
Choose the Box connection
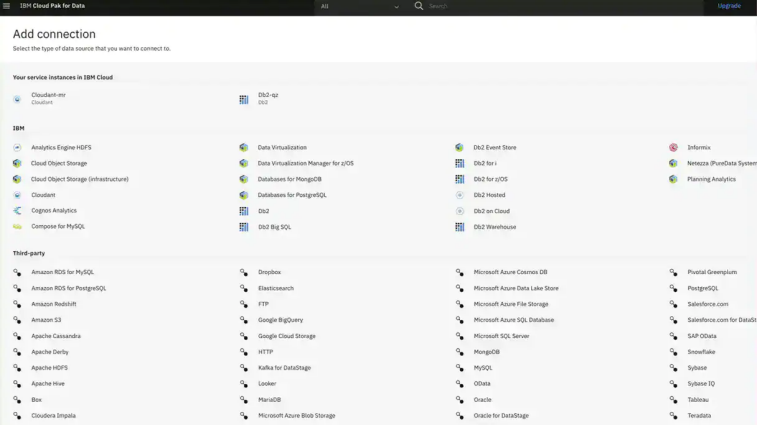tap(37, 399)
